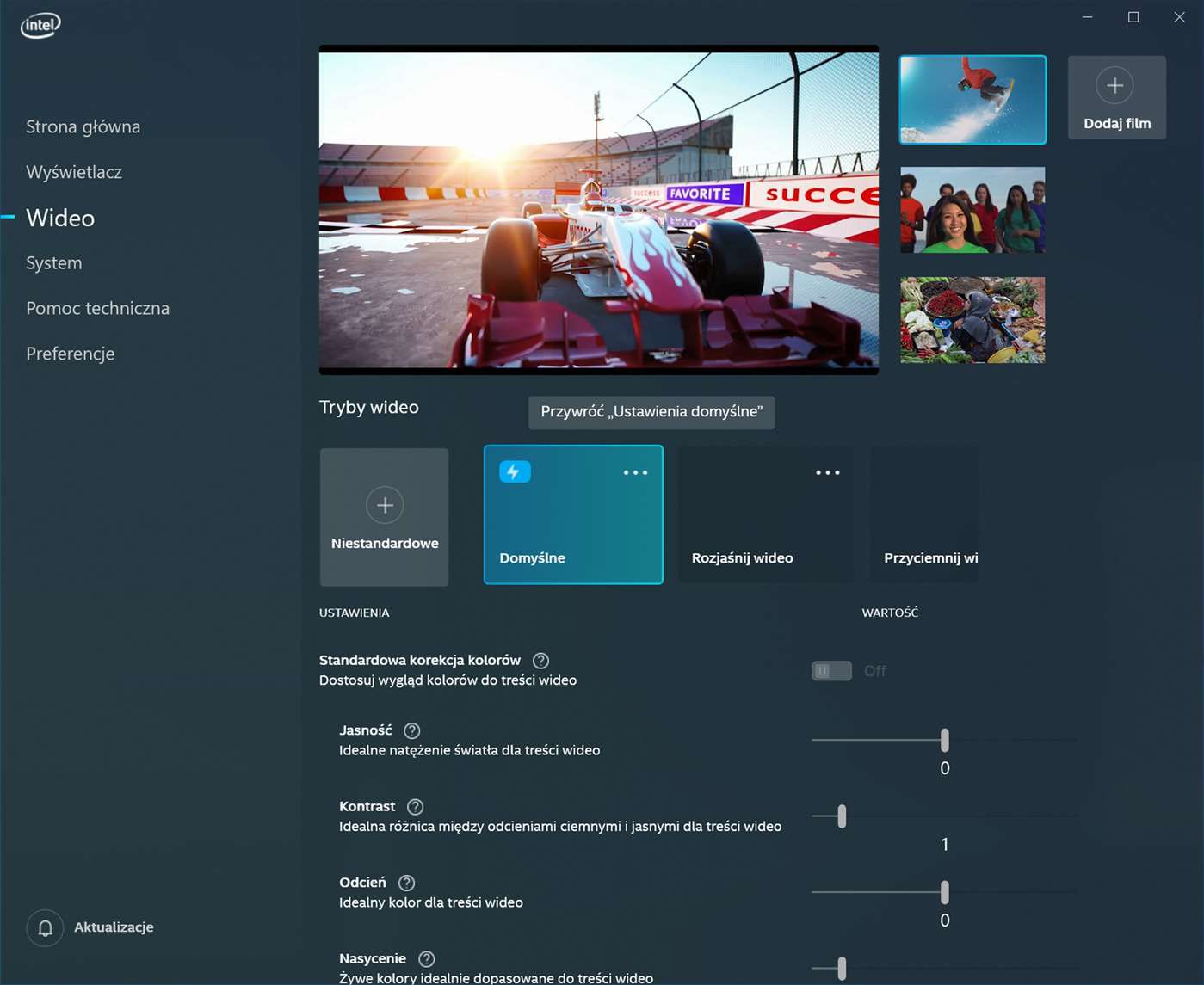Open help icon for Standardowa korekcja kolorów
The image size is (1204, 985).
[x=540, y=661]
